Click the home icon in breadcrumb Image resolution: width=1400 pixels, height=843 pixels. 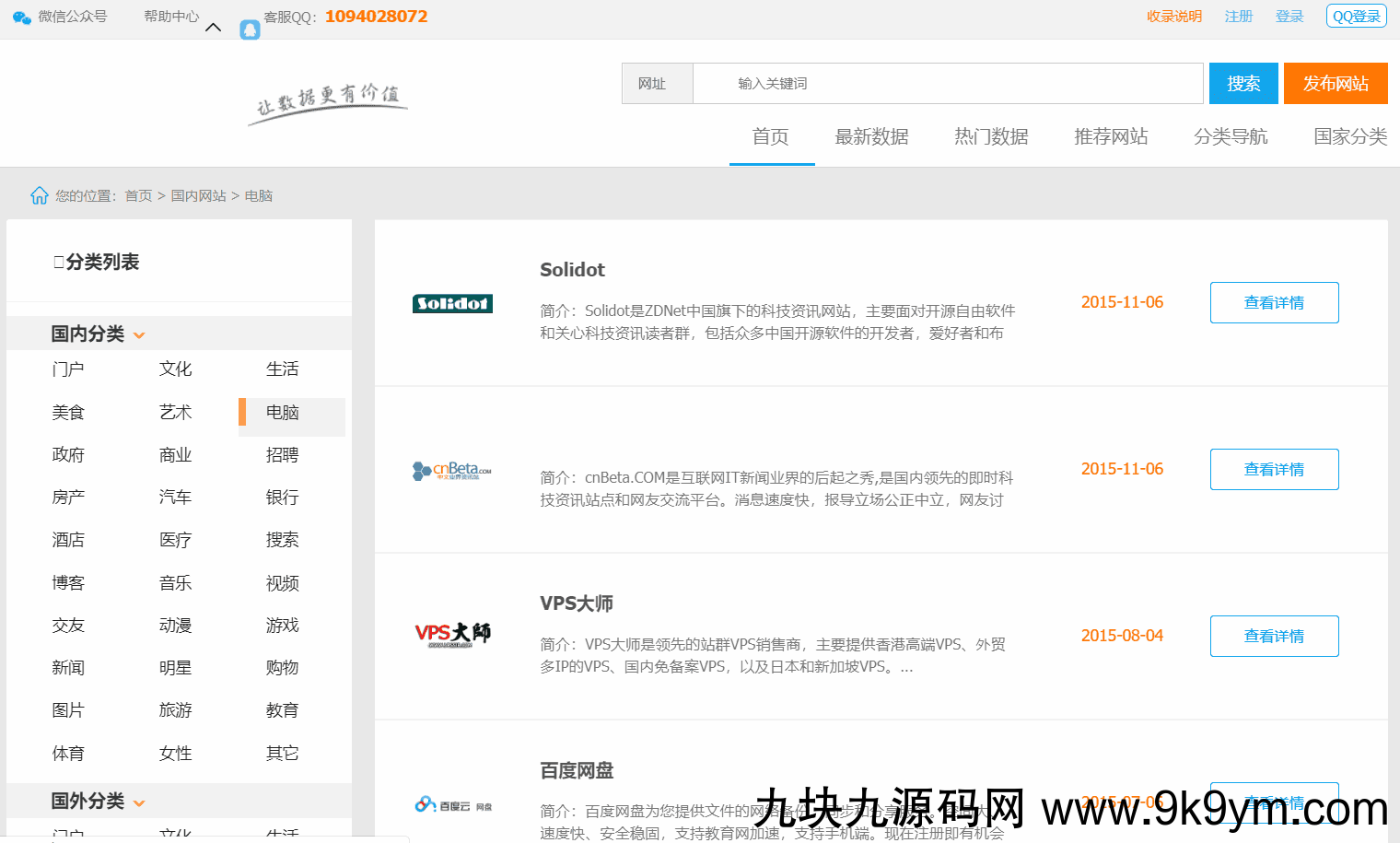point(40,195)
